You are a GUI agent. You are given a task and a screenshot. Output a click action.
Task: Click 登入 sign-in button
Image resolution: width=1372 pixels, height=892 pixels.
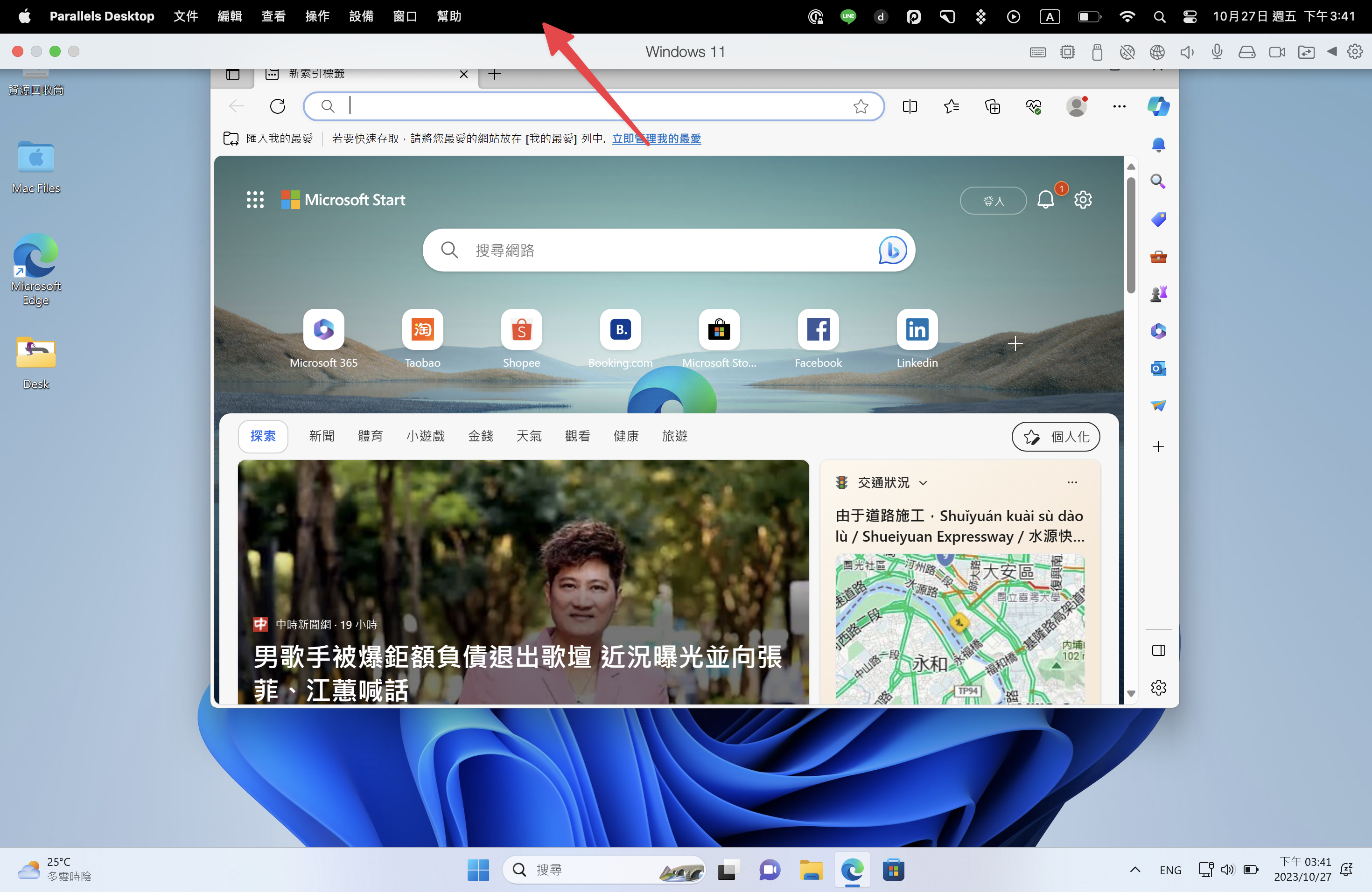pyautogui.click(x=993, y=201)
